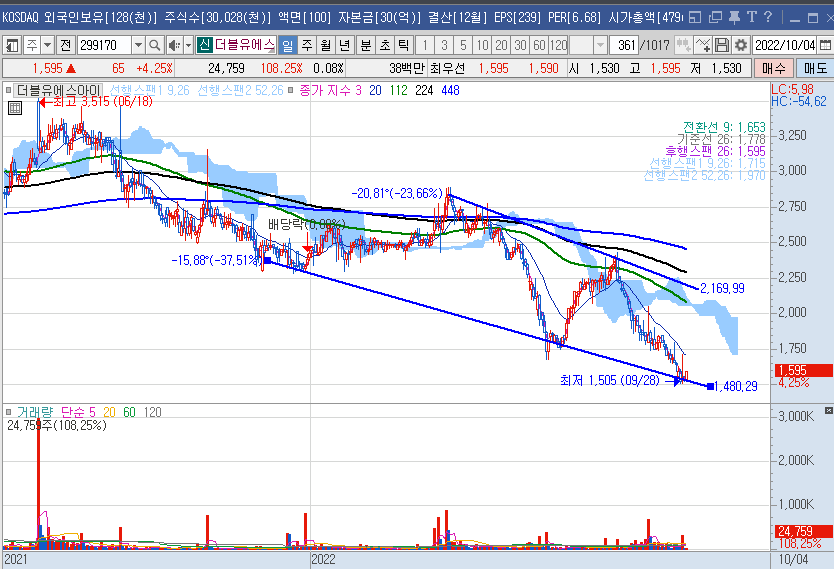The image size is (834, 569).
Task: Select the 5 interval button
Action: [463, 45]
